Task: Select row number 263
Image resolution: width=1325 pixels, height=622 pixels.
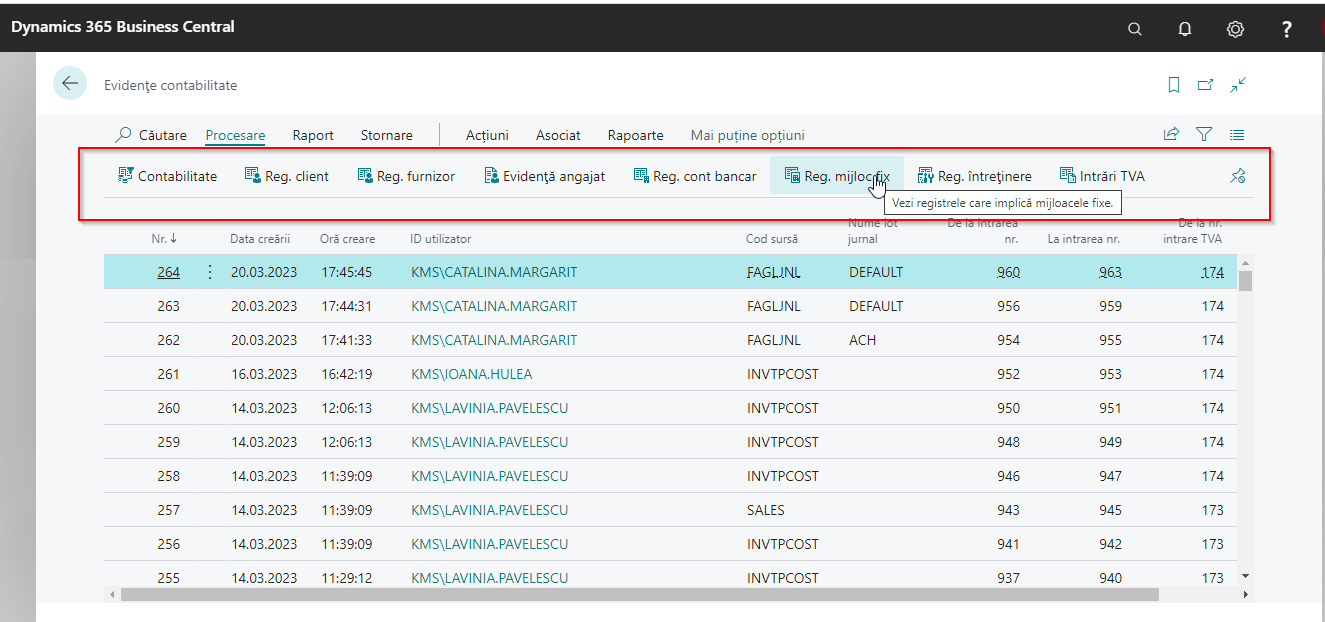Action: point(168,306)
